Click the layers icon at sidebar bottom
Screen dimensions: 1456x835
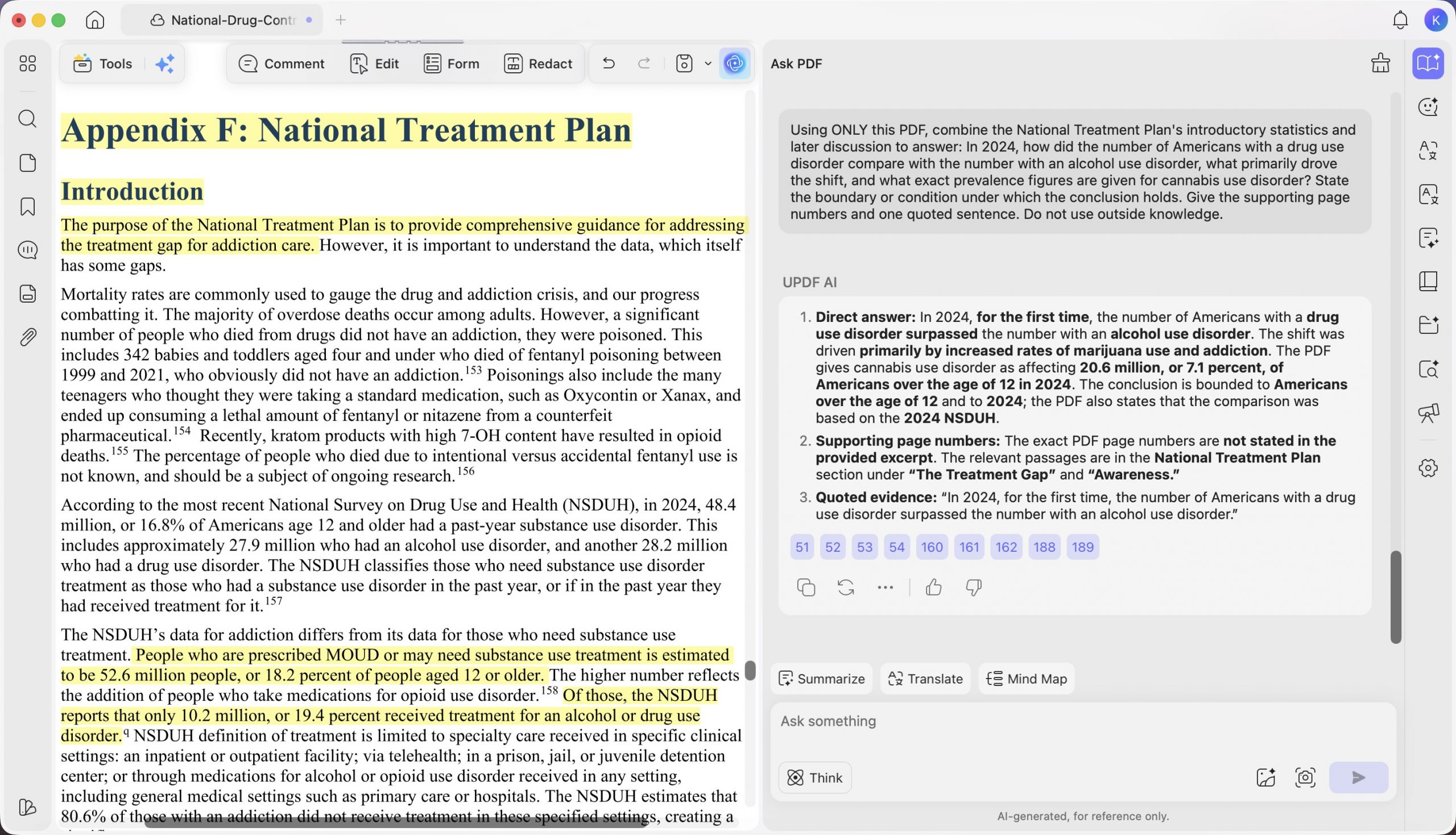[27, 808]
